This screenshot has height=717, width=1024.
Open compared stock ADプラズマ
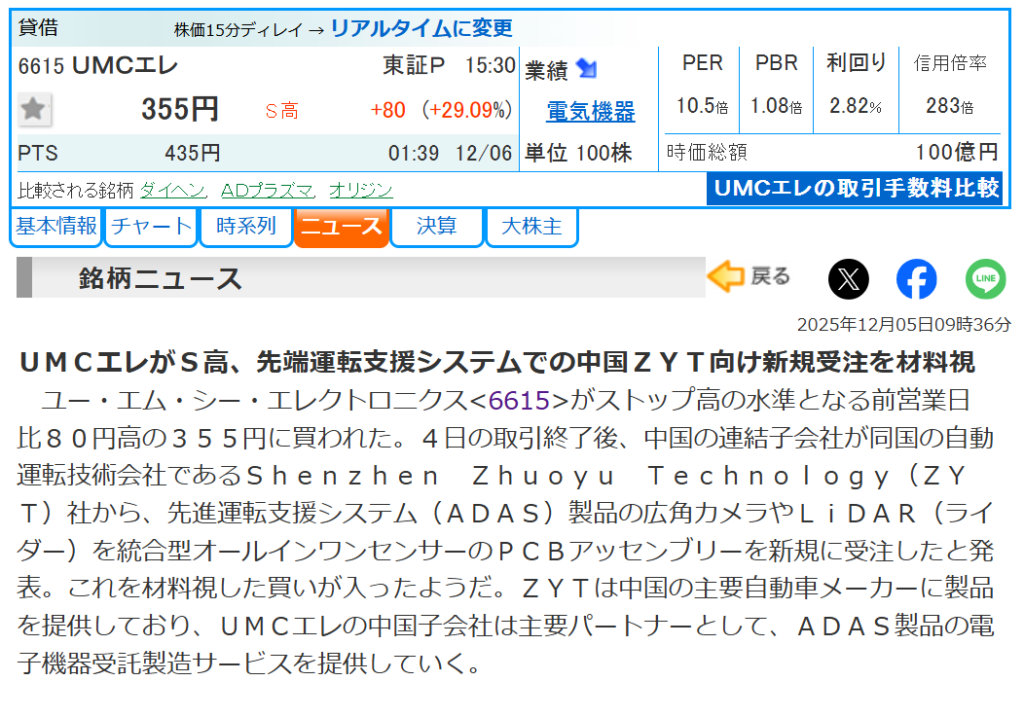click(267, 190)
